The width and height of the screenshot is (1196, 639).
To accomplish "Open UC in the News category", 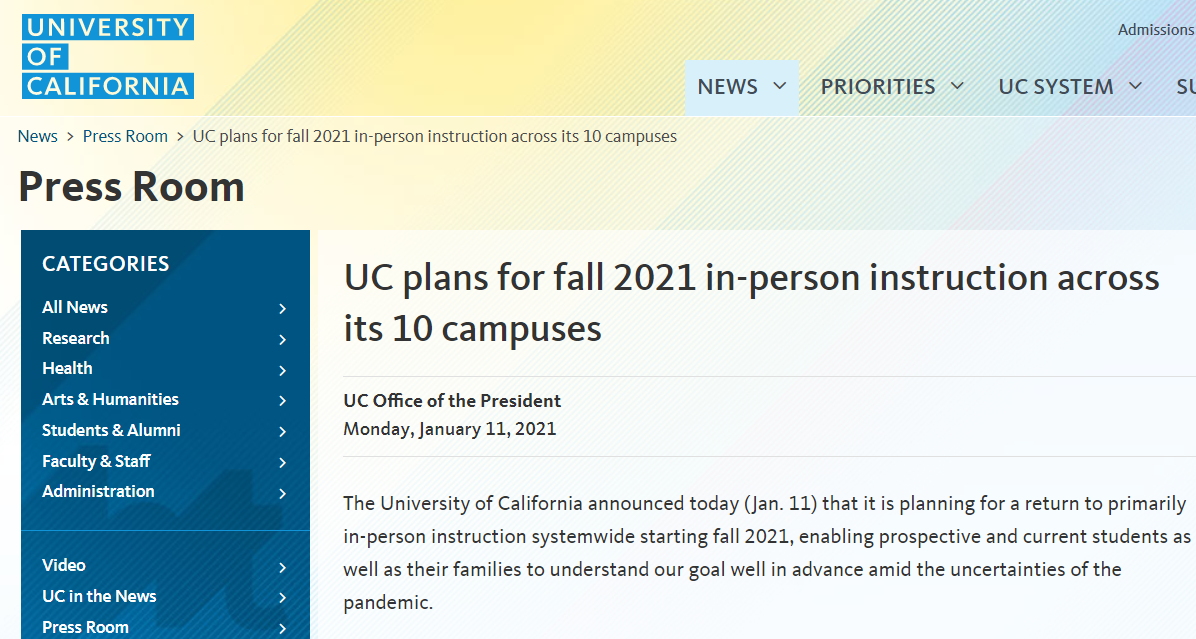I will tap(99, 596).
